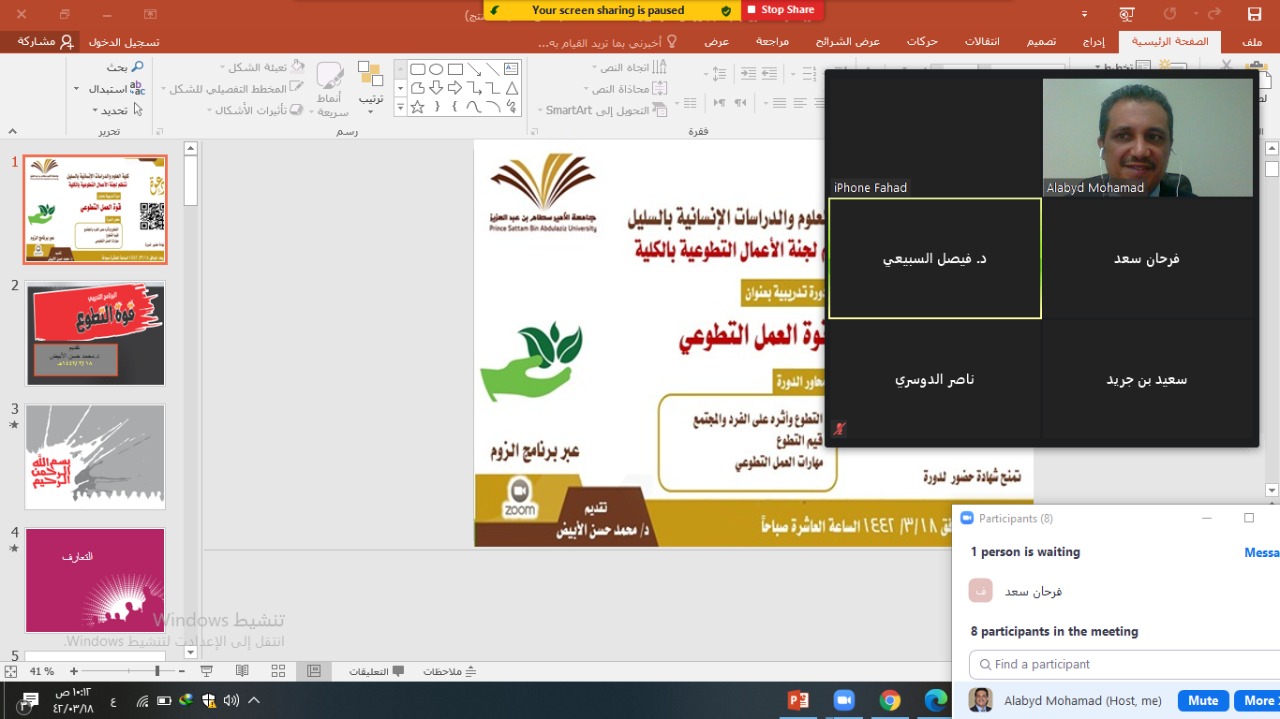Open the Design (تصميم) ribbon tab
This screenshot has width=1280, height=719.
pyautogui.click(x=1042, y=42)
